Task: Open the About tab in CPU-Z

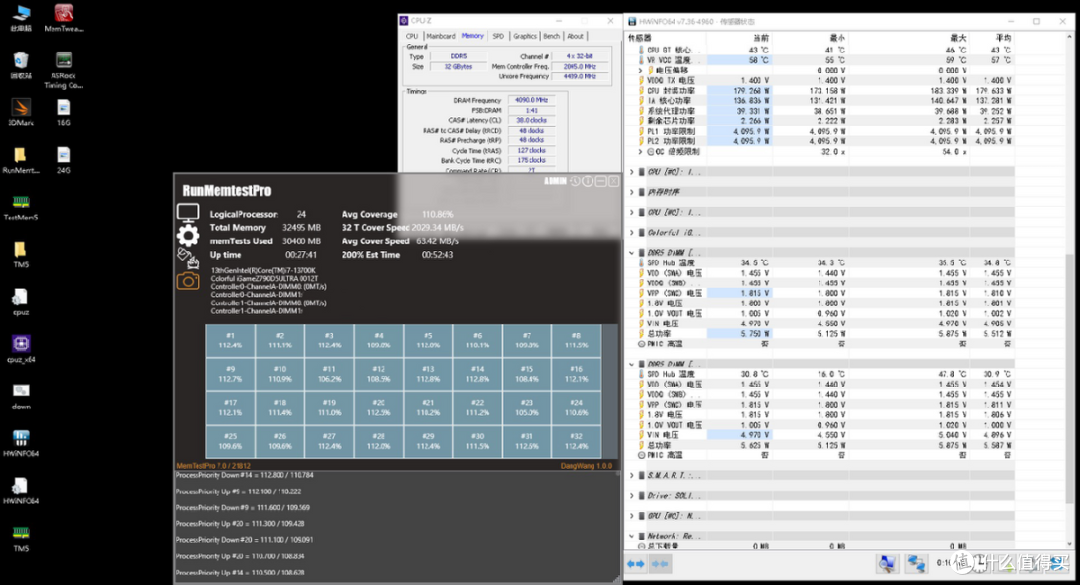Action: [x=575, y=36]
